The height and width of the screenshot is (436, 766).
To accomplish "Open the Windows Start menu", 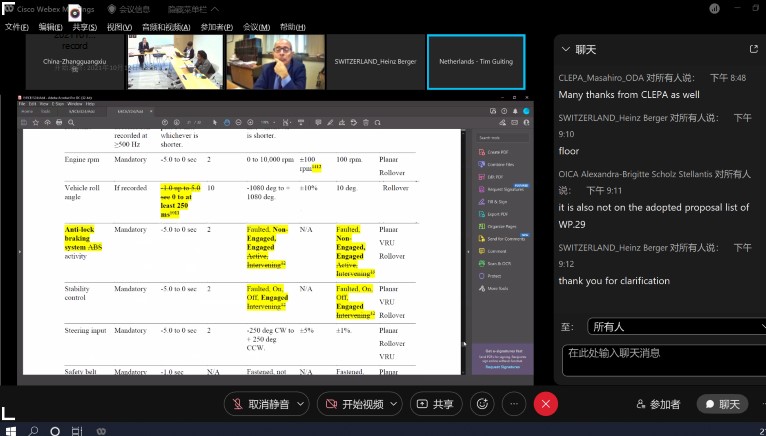I will click(x=8, y=430).
